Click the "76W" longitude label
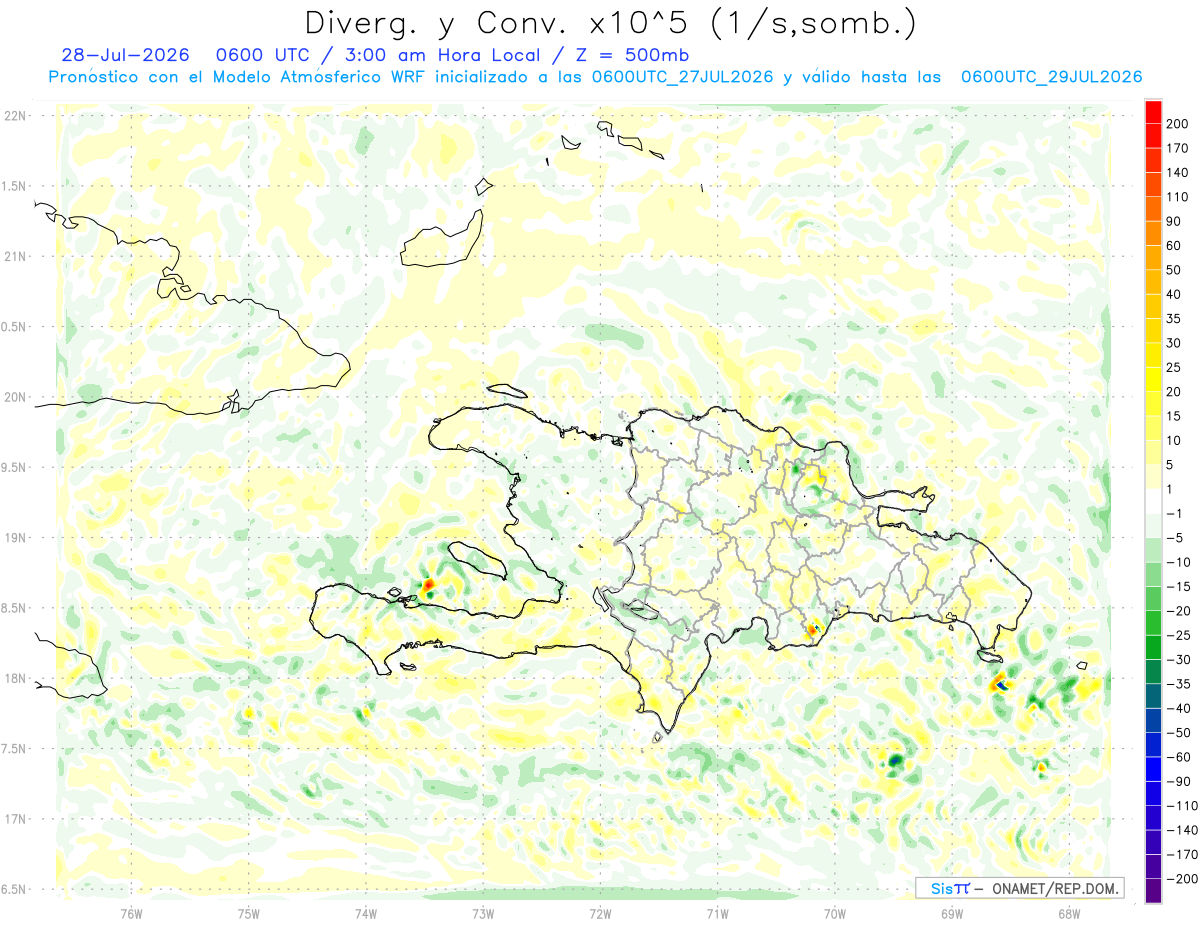 131,913
